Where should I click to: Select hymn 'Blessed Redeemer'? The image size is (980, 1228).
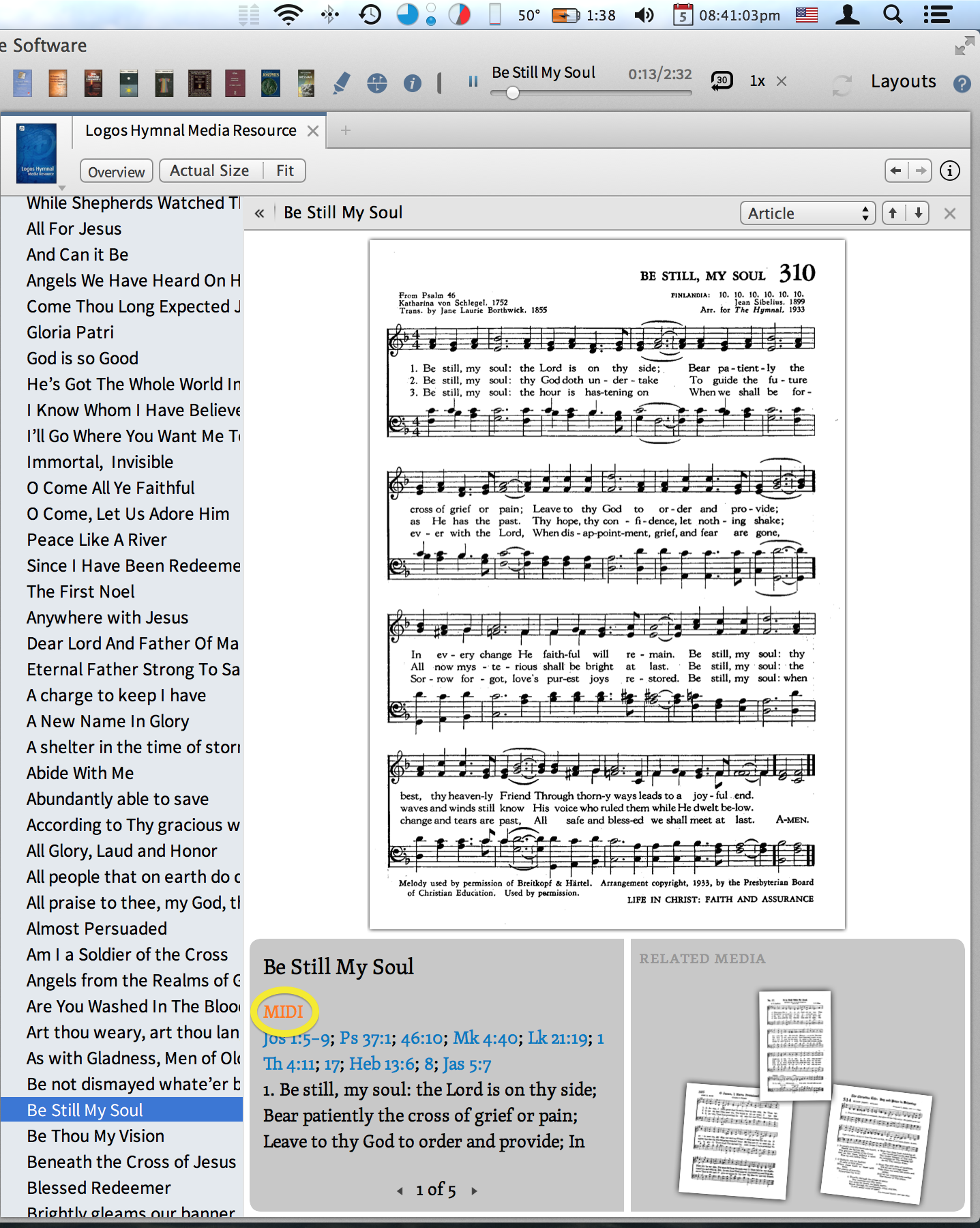tap(99, 1188)
